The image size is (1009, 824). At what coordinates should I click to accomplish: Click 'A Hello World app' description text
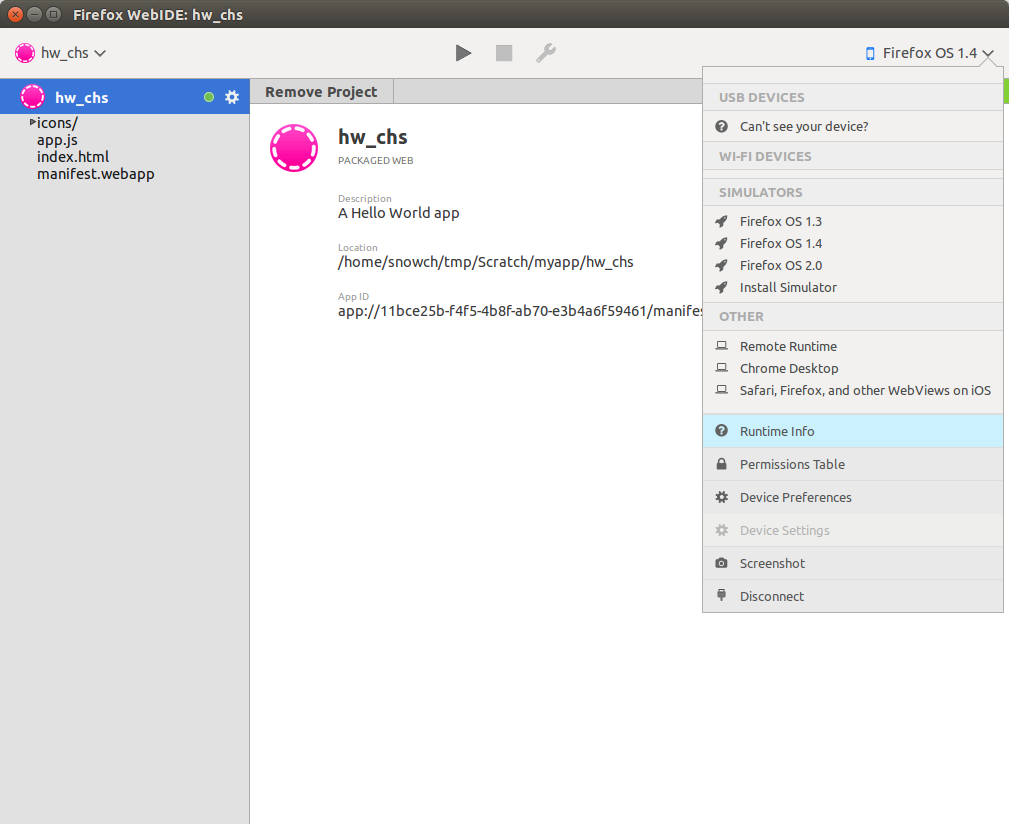(399, 213)
